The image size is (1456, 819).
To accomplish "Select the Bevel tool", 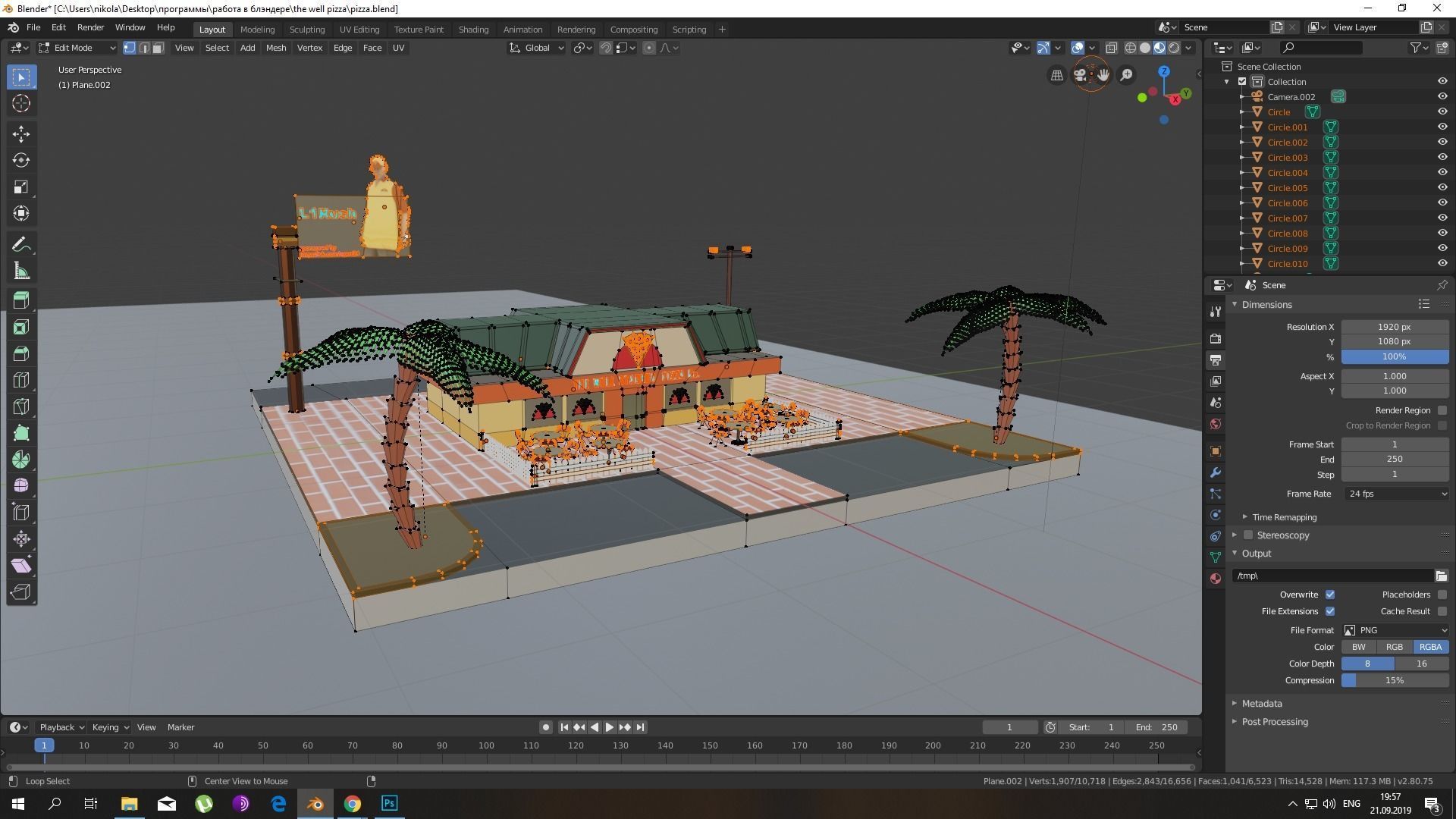I will [x=21, y=353].
